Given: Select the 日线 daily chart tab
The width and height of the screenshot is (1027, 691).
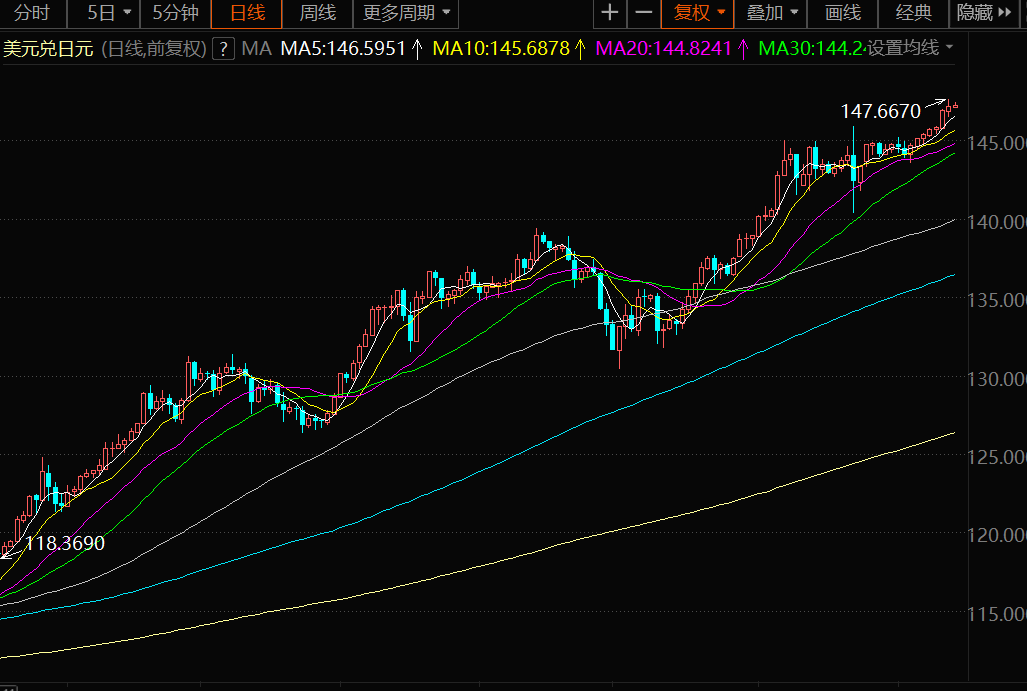Looking at the screenshot, I should (x=247, y=12).
